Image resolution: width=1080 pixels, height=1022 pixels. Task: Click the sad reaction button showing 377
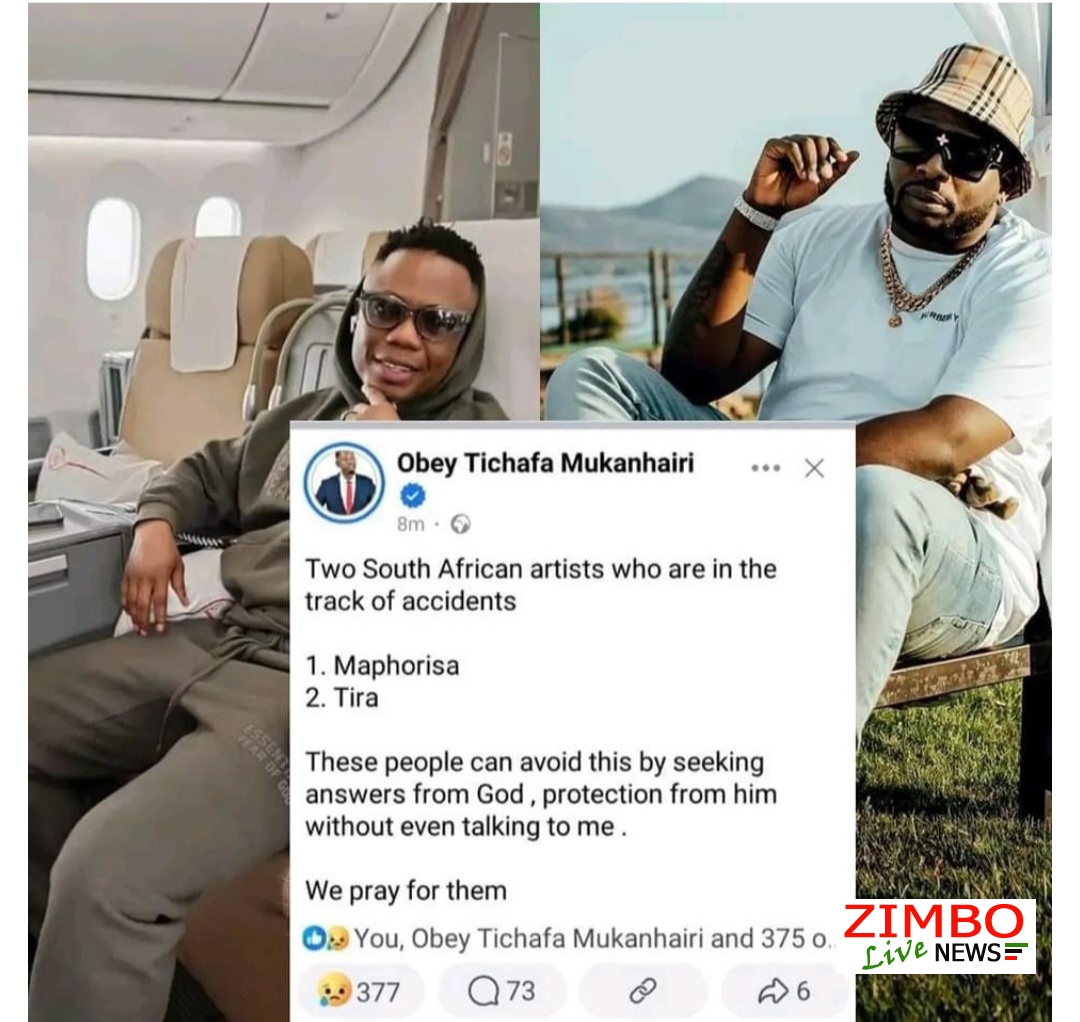(360, 992)
